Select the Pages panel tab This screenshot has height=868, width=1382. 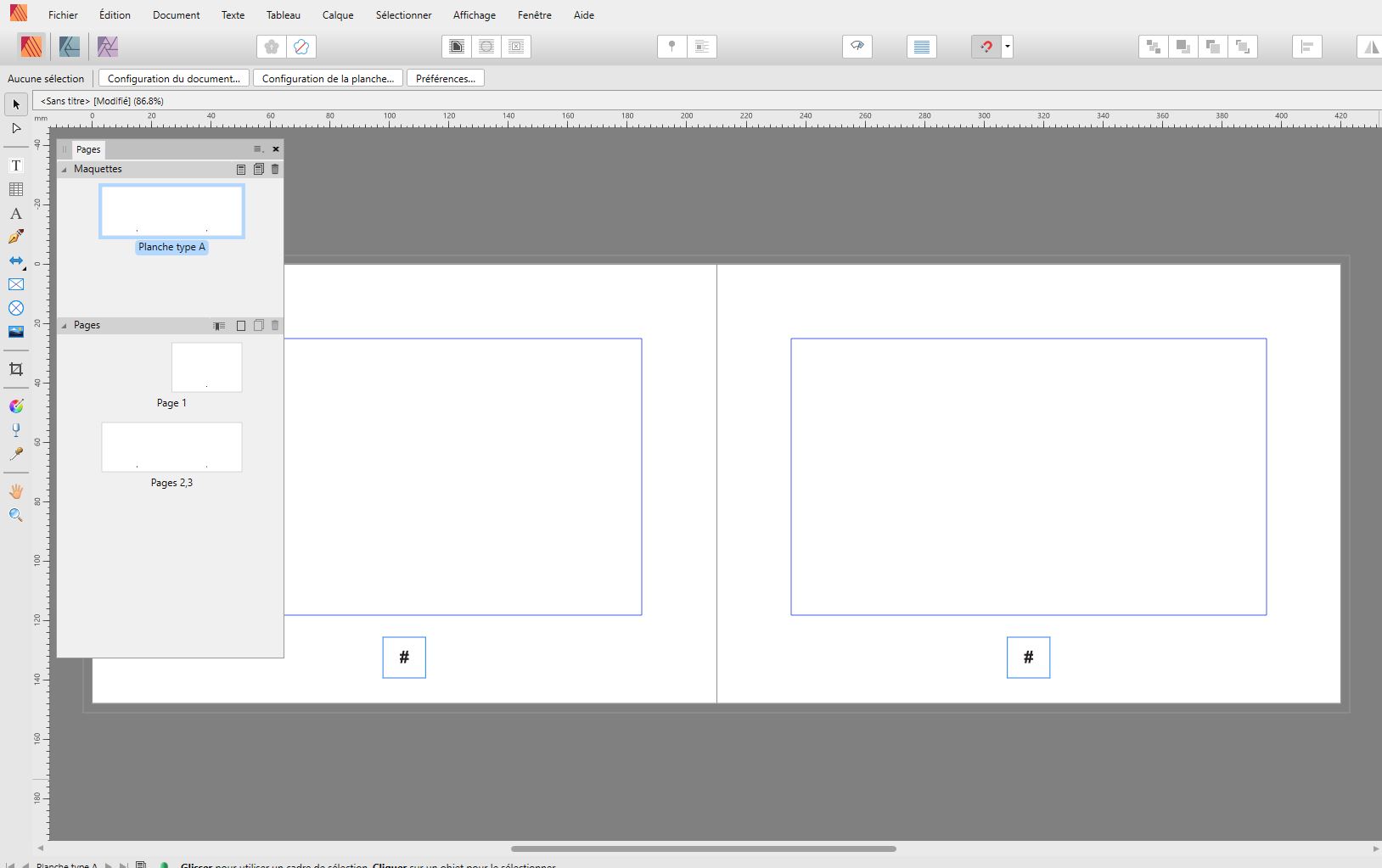(x=88, y=149)
